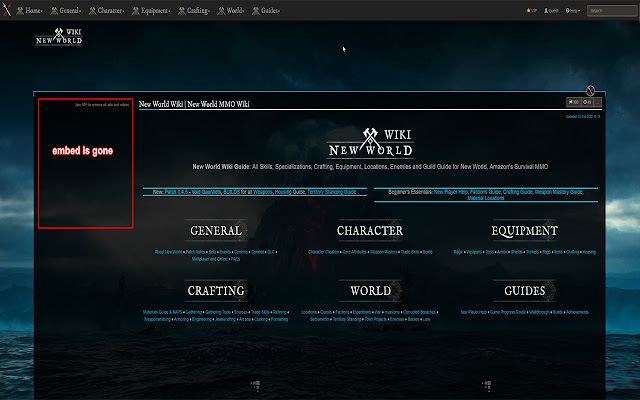The image size is (640, 400).
Task: Open the Multiplayer and Online link
Action: (x=210, y=259)
